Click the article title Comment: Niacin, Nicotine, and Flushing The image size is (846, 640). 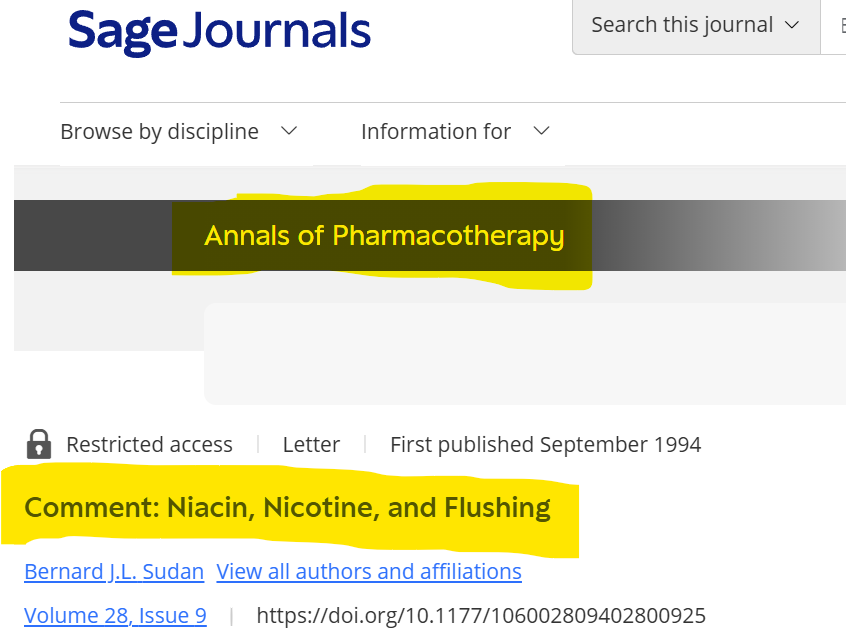click(x=288, y=508)
